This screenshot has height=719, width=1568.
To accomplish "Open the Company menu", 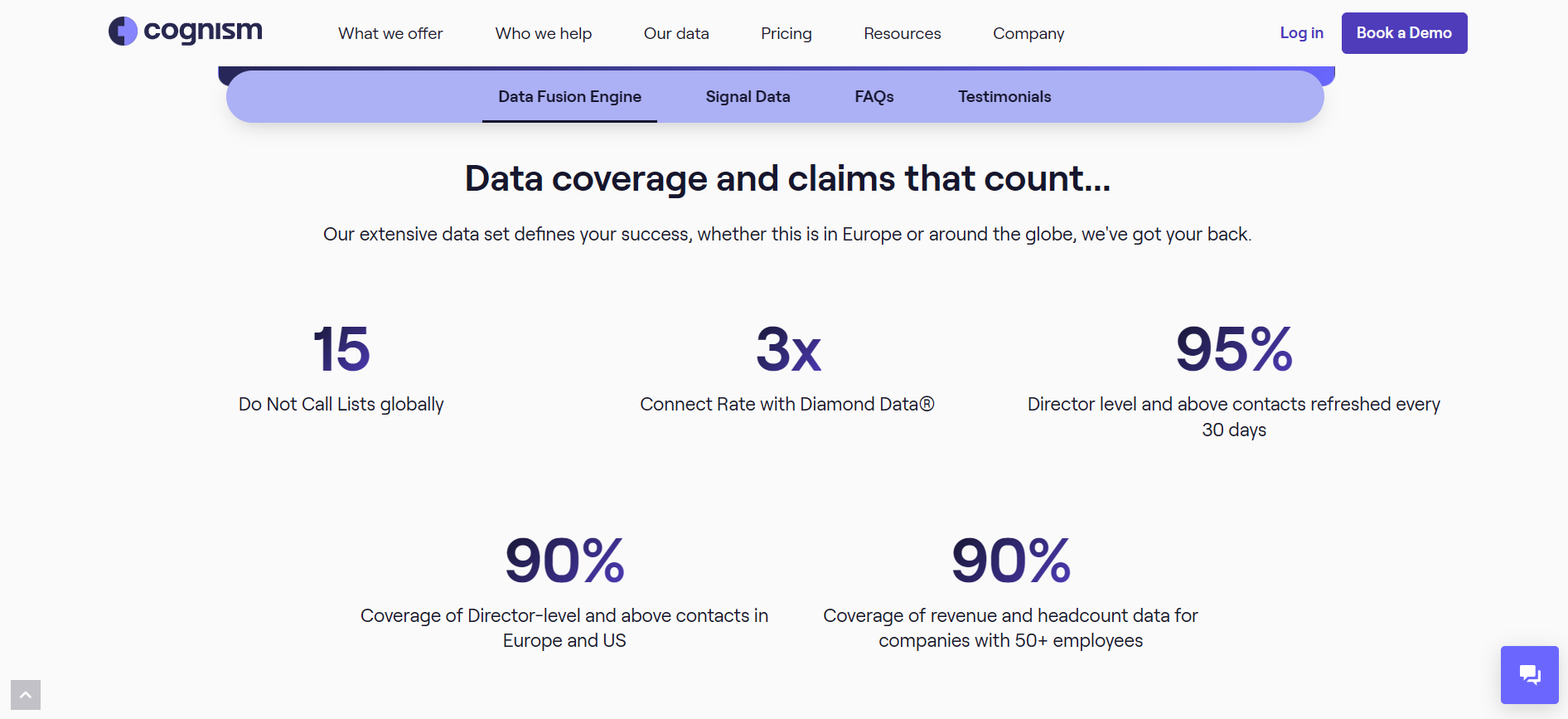I will (x=1028, y=33).
